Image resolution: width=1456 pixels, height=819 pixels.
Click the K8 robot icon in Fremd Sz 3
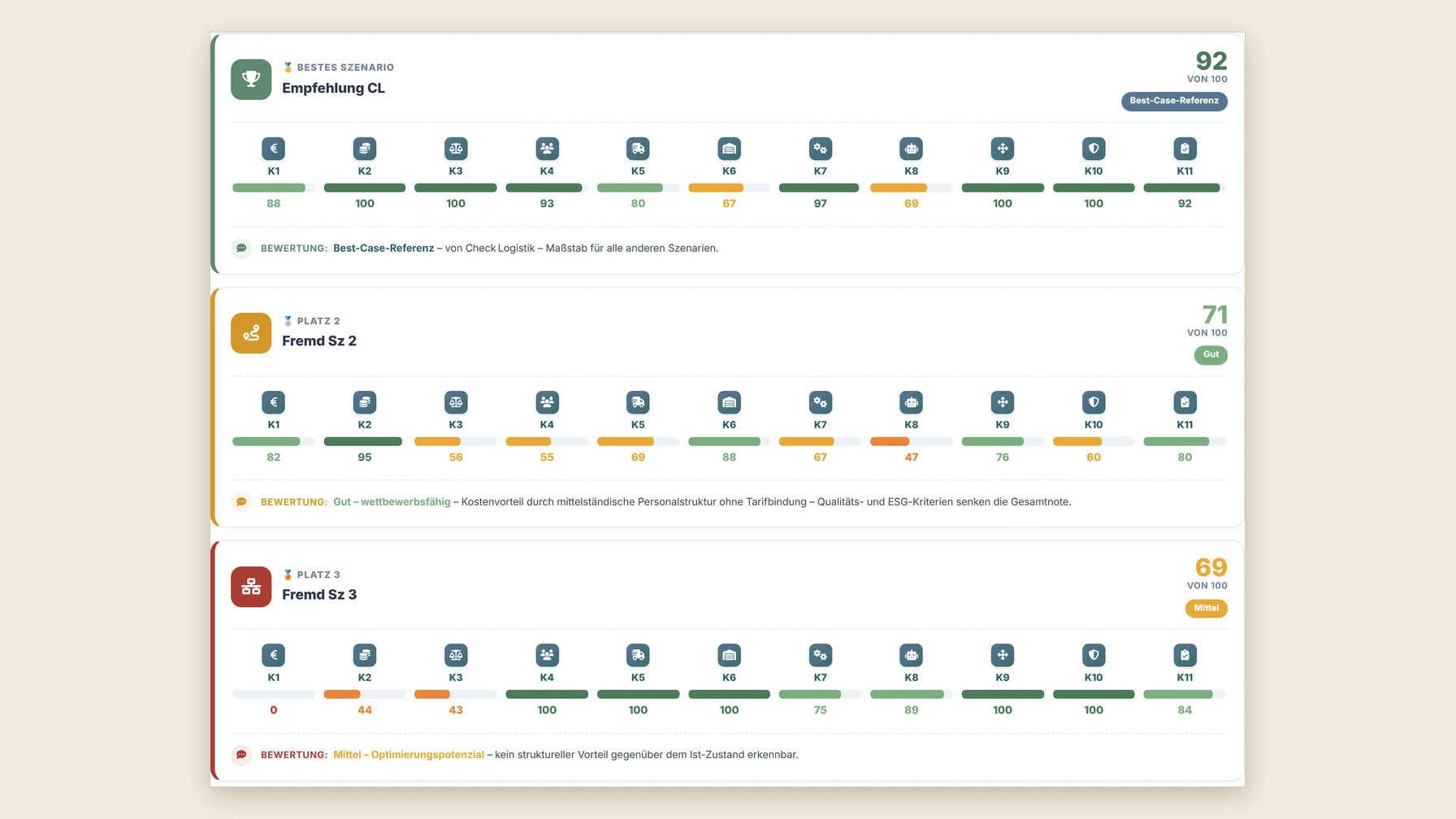point(912,655)
